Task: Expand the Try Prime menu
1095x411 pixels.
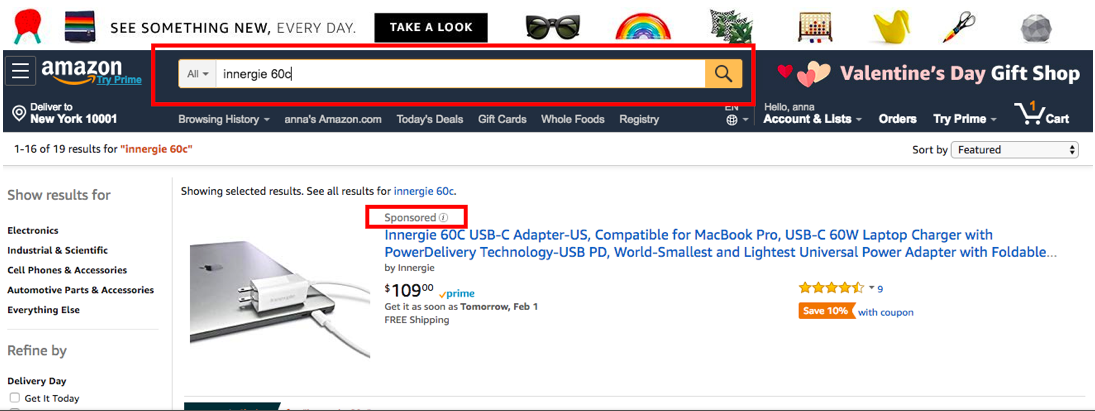Action: pos(964,119)
